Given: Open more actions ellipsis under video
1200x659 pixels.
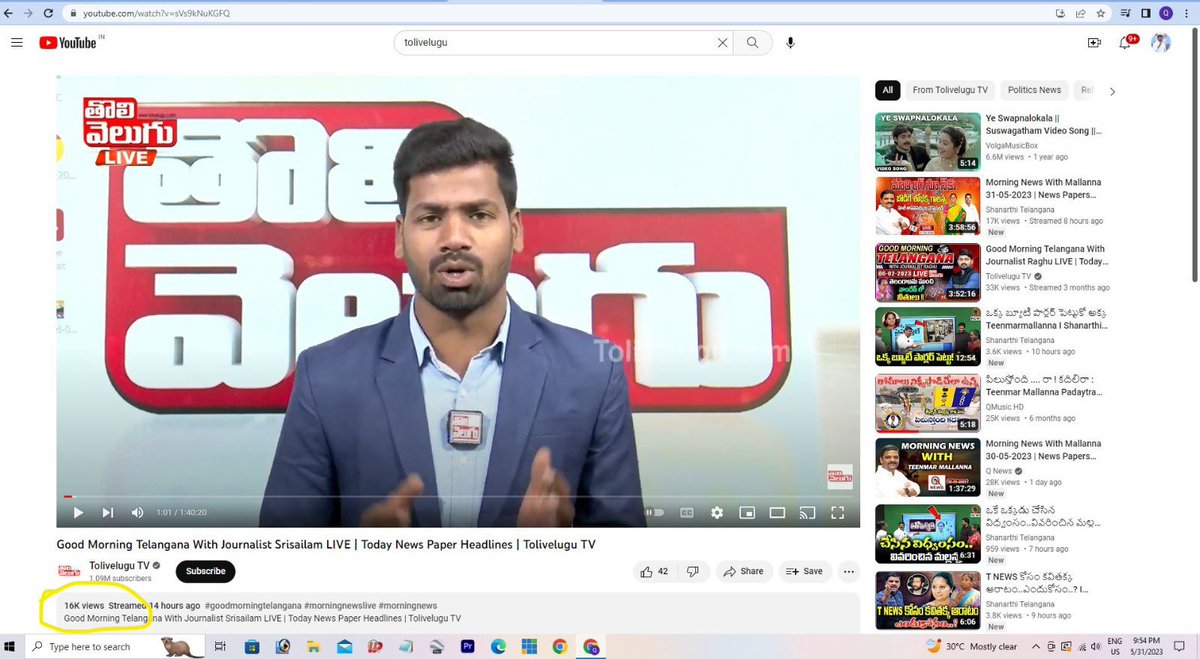Looking at the screenshot, I should (849, 571).
